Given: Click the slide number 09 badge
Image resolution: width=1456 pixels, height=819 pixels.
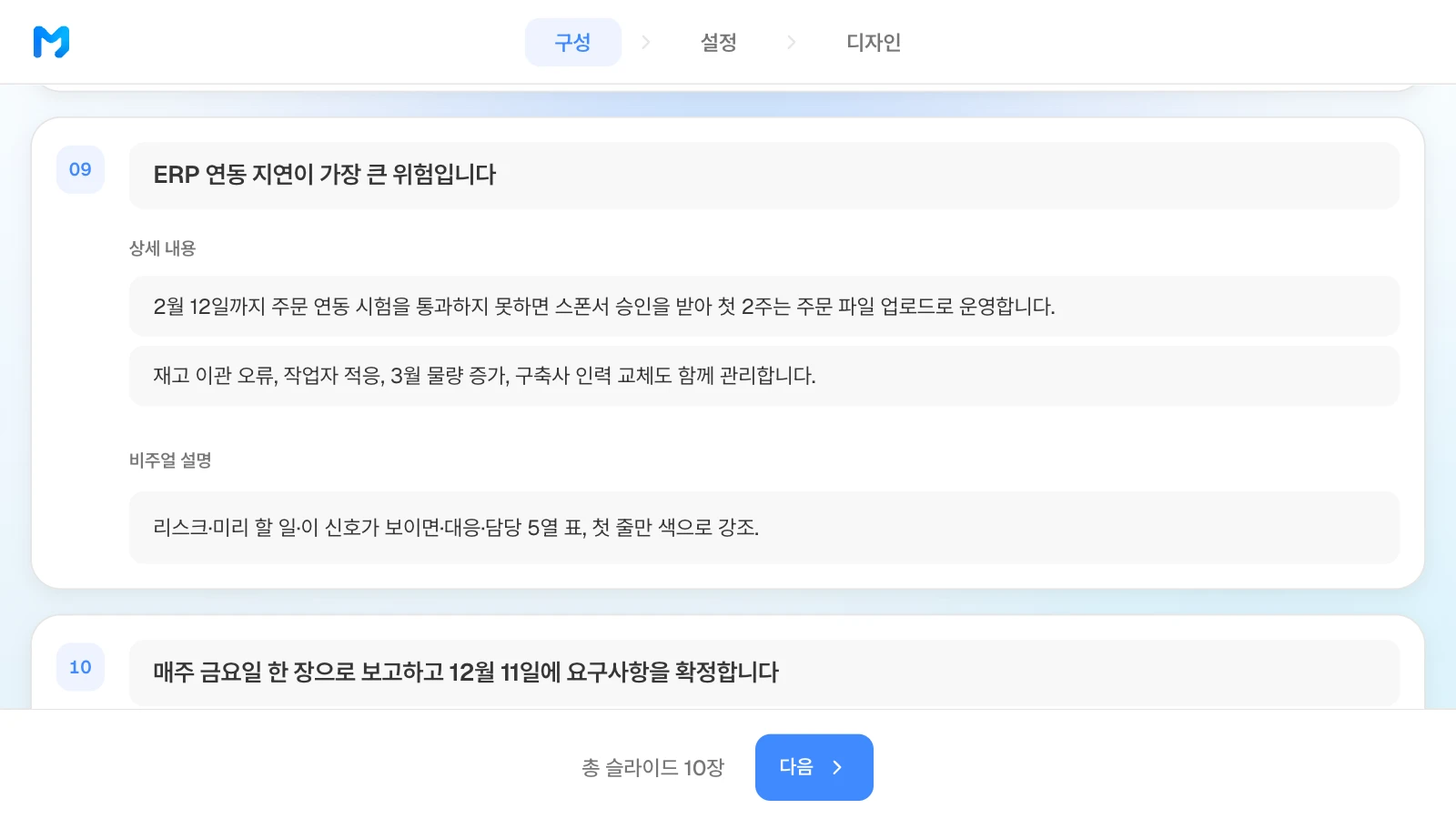Looking at the screenshot, I should (x=80, y=169).
